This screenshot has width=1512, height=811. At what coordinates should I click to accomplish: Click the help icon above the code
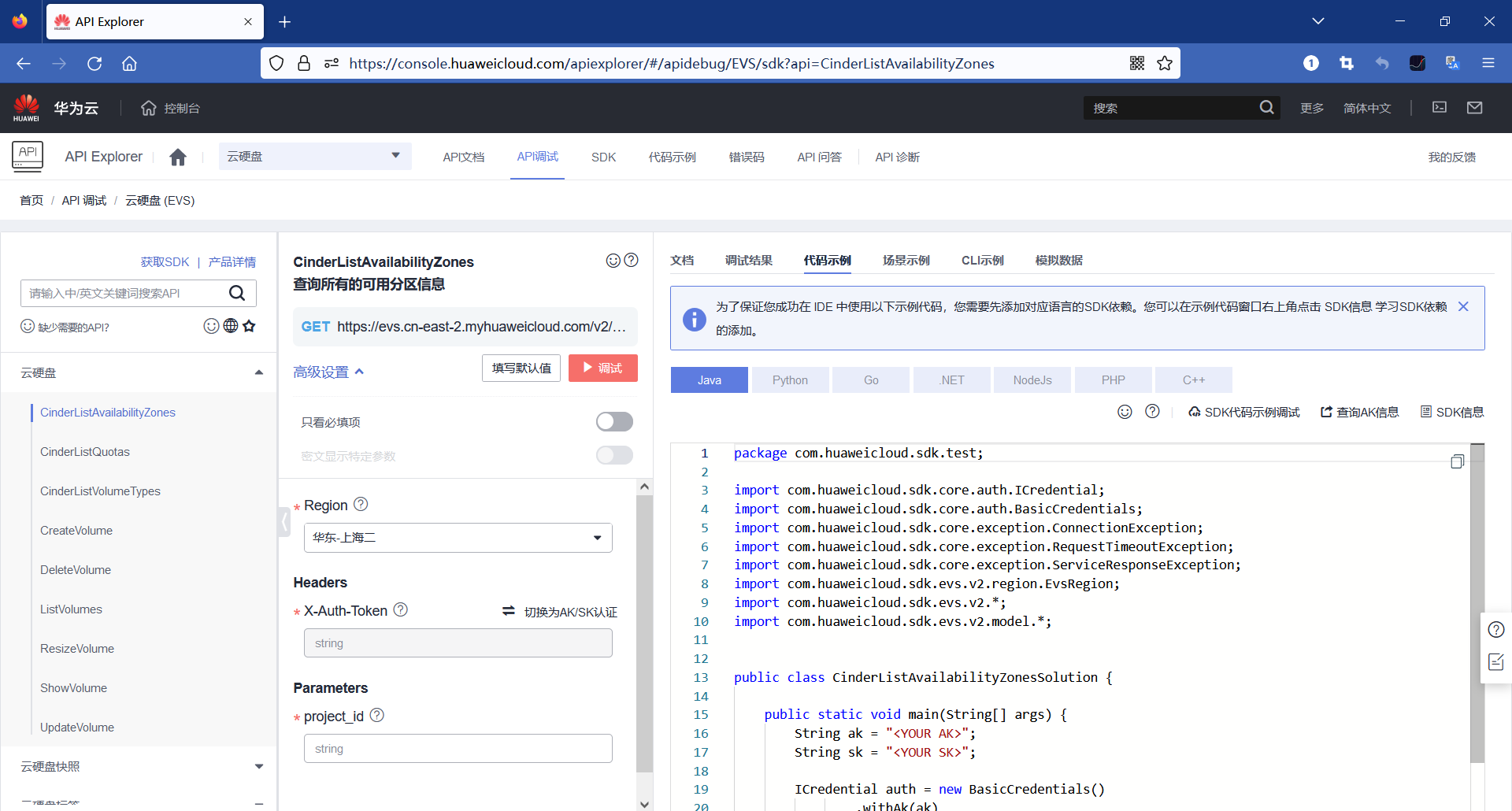[1152, 412]
